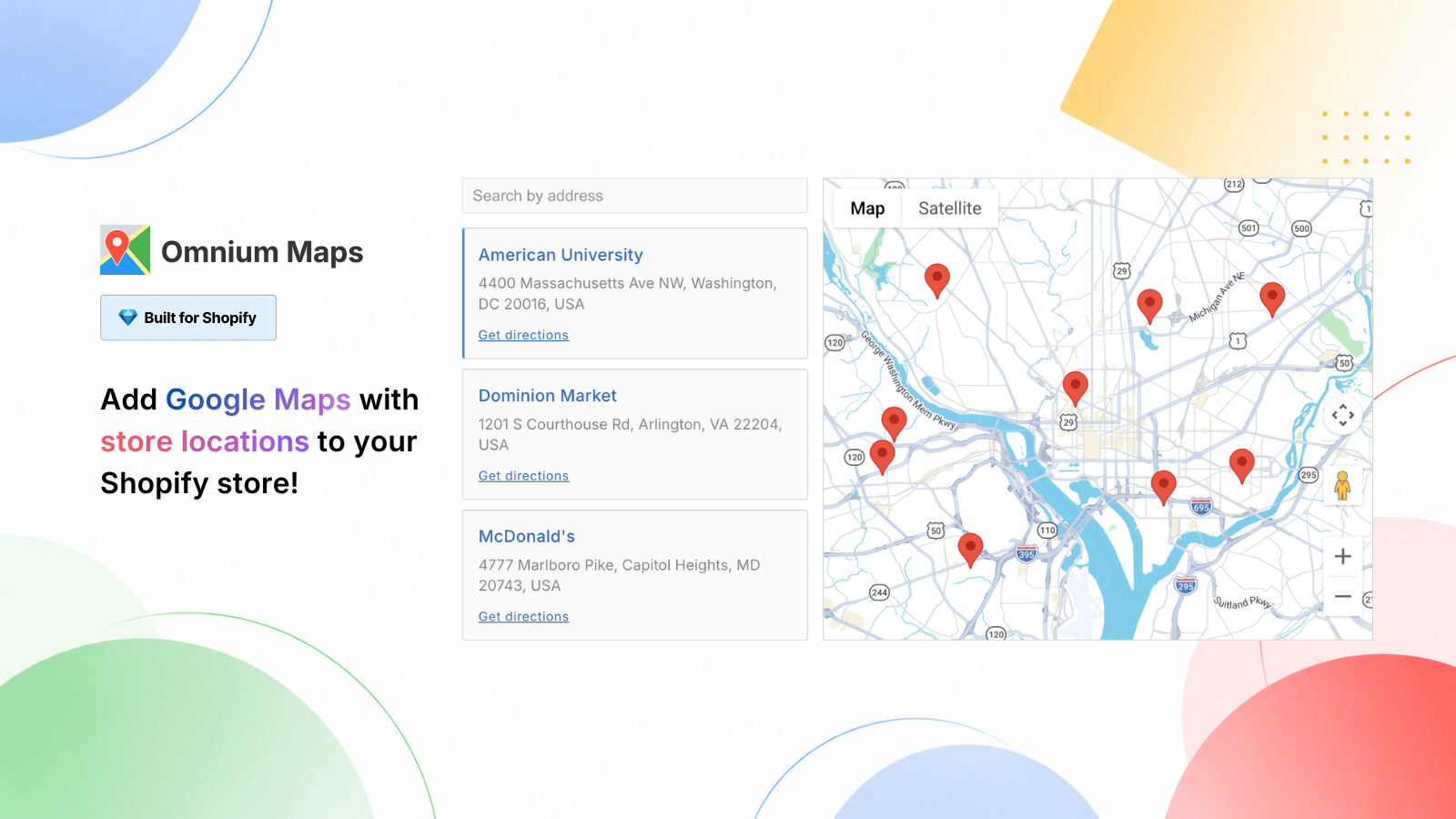
Task: Click the lower red pin near route 120
Action: pyautogui.click(x=883, y=457)
